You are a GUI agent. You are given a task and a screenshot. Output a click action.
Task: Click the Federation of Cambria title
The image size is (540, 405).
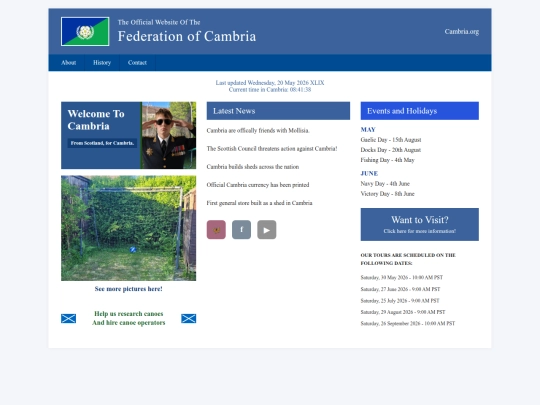click(x=187, y=37)
